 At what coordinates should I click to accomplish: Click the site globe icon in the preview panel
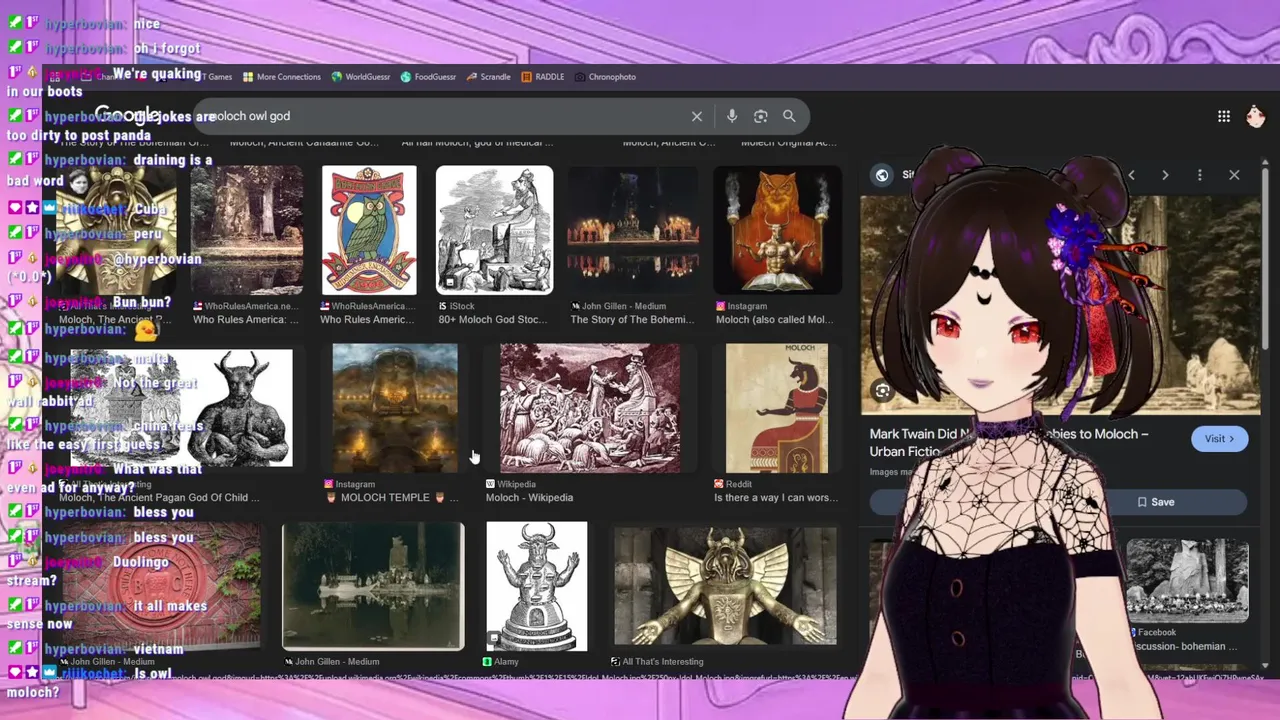click(x=882, y=175)
